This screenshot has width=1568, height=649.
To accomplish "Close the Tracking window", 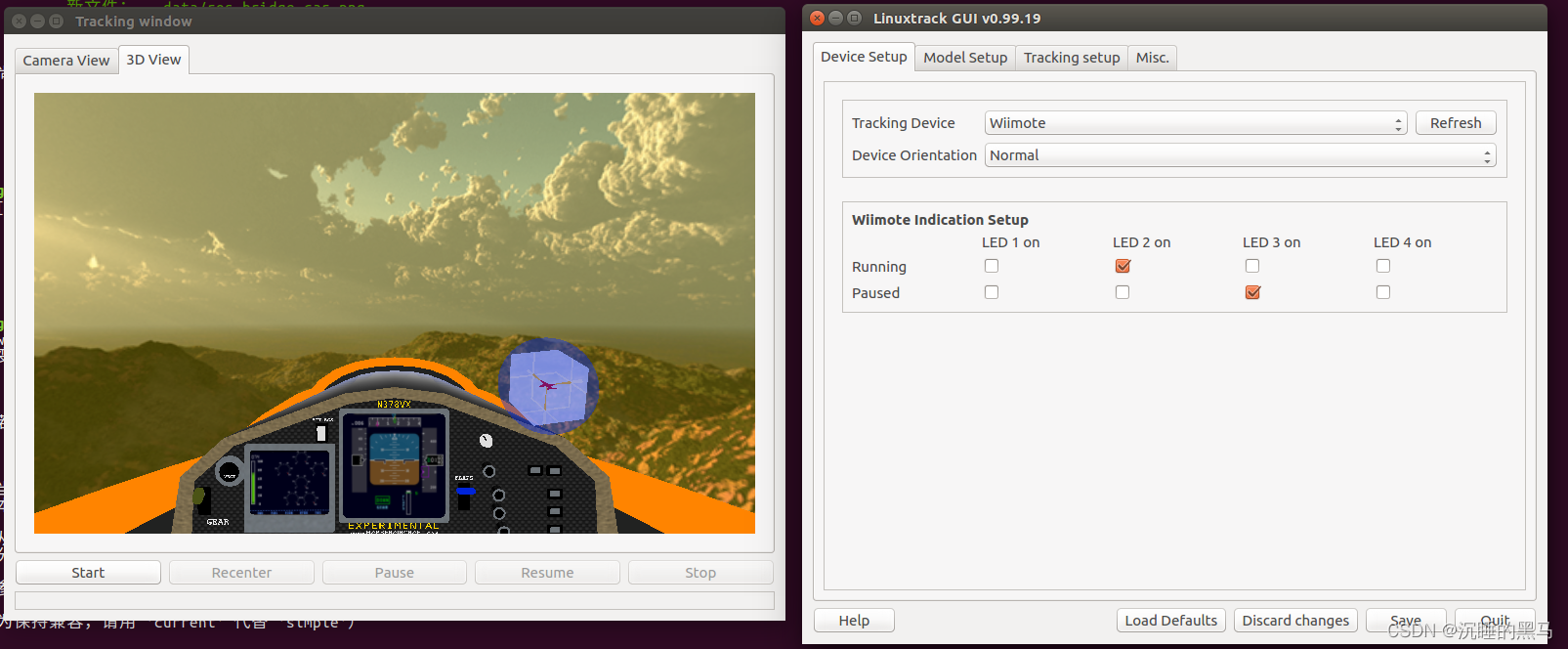I will pyautogui.click(x=20, y=21).
